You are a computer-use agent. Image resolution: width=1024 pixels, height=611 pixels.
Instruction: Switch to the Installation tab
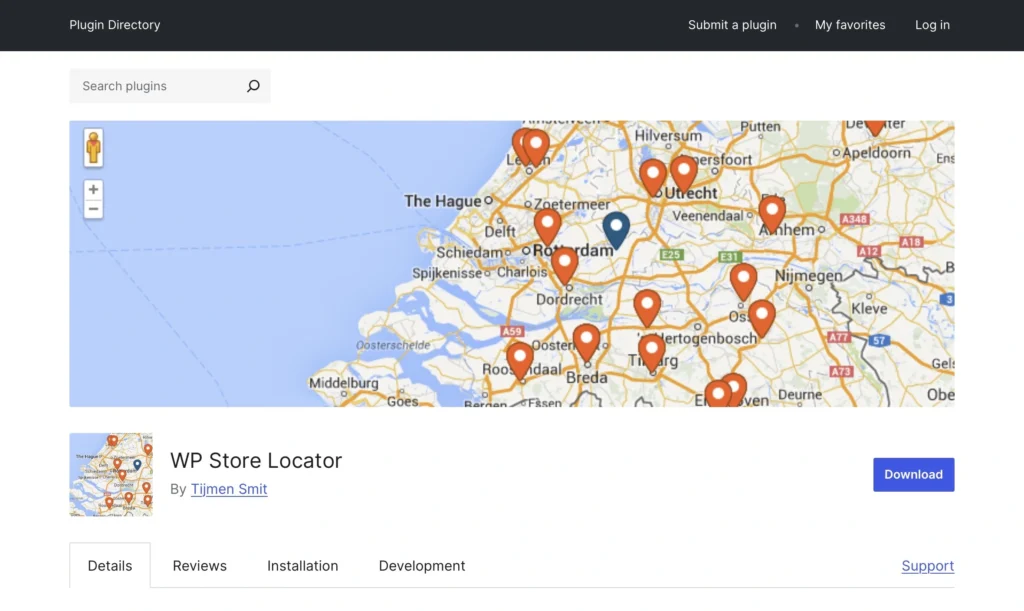[303, 565]
